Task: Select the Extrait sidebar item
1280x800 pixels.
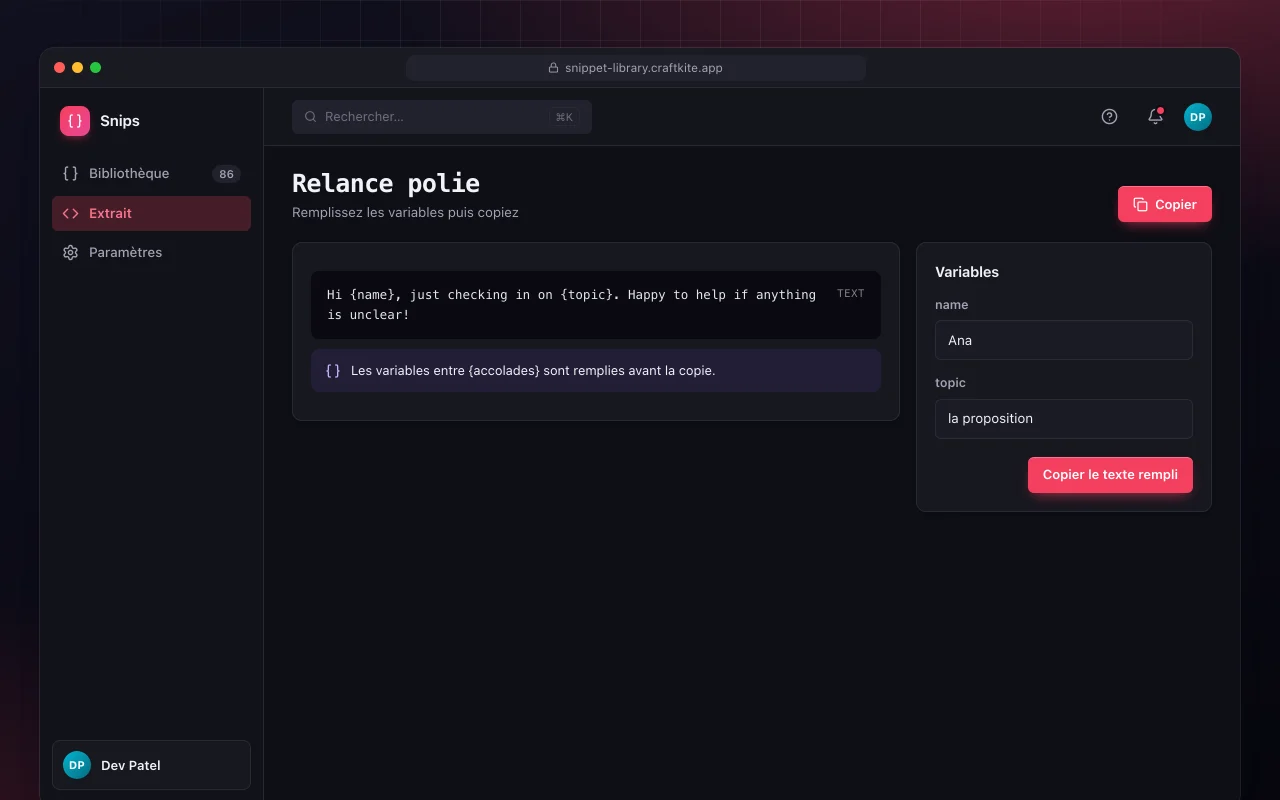Action: [x=151, y=213]
